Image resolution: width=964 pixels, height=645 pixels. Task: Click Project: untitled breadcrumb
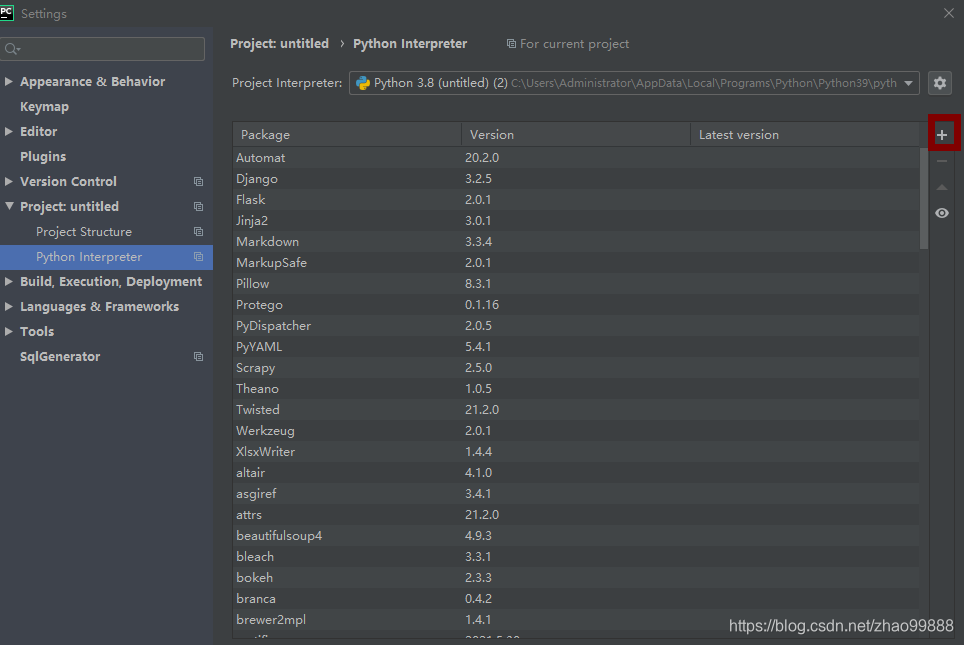click(x=279, y=44)
